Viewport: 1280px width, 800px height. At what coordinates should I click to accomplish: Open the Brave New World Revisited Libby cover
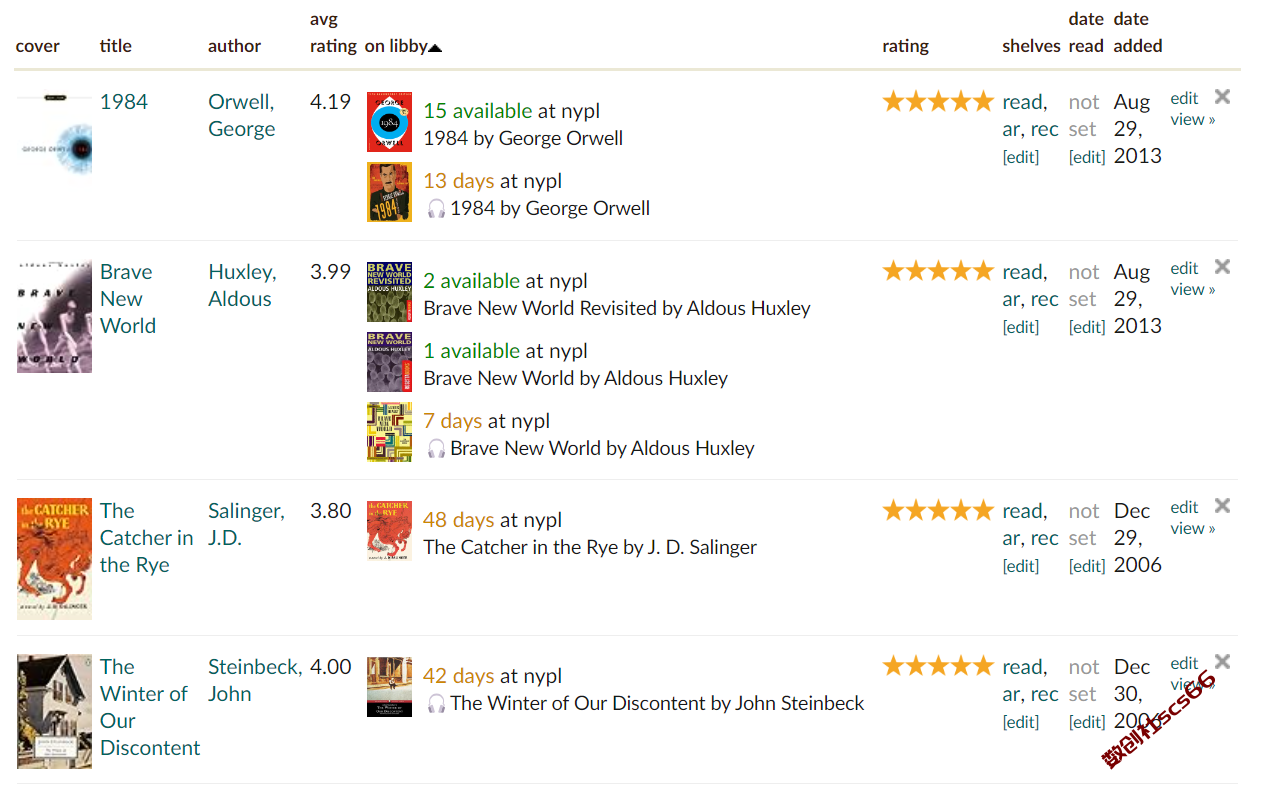pos(389,292)
